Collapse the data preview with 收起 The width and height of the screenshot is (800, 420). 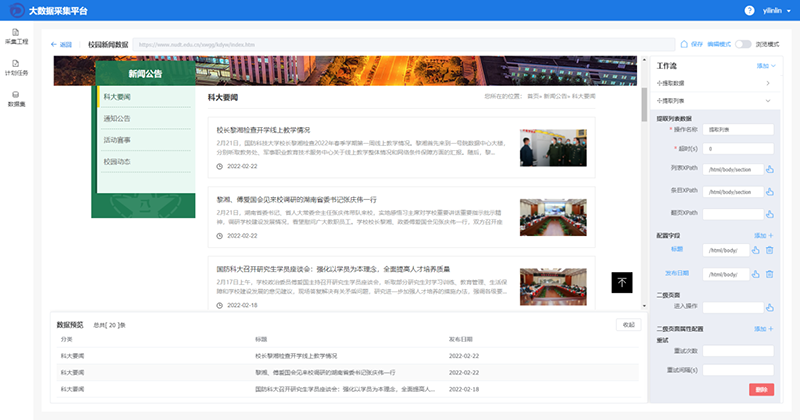pyautogui.click(x=629, y=325)
